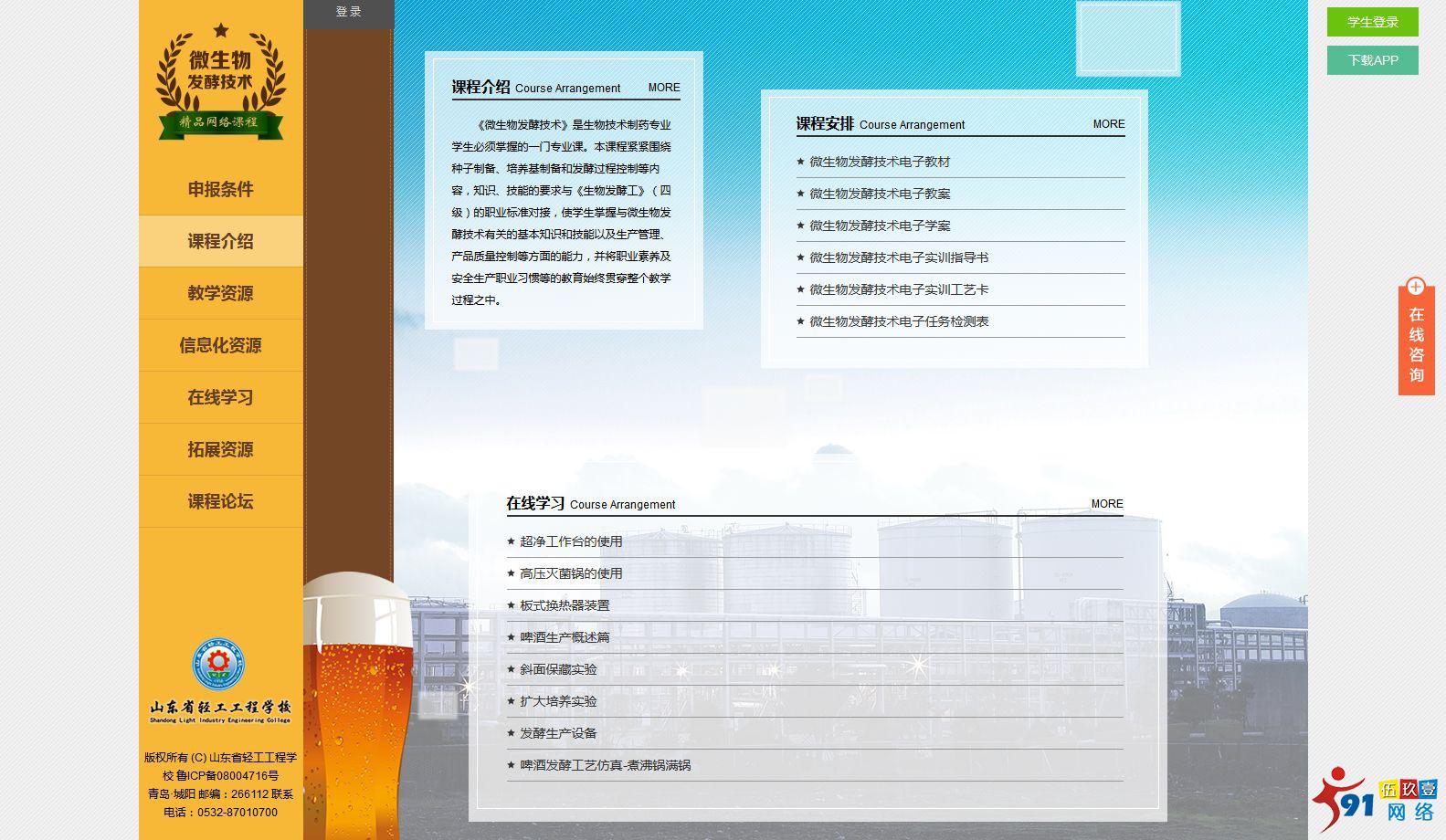Click the 登录 tab at top
This screenshot has height=840, width=1446.
click(349, 12)
